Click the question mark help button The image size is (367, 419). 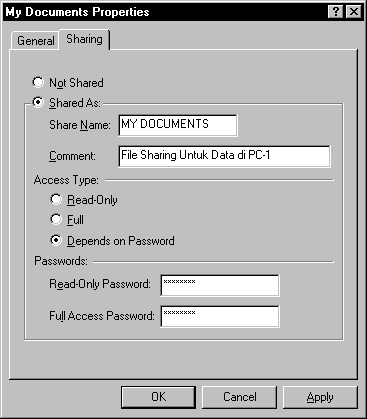click(x=336, y=12)
